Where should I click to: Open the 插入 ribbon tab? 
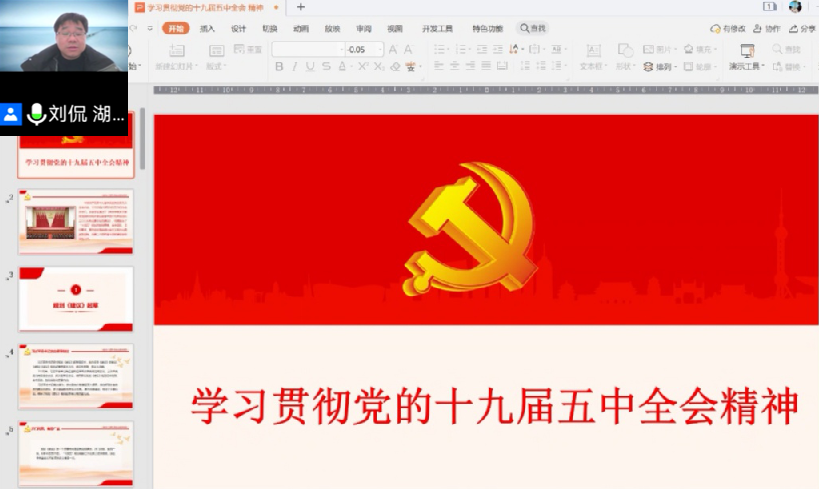[207, 29]
